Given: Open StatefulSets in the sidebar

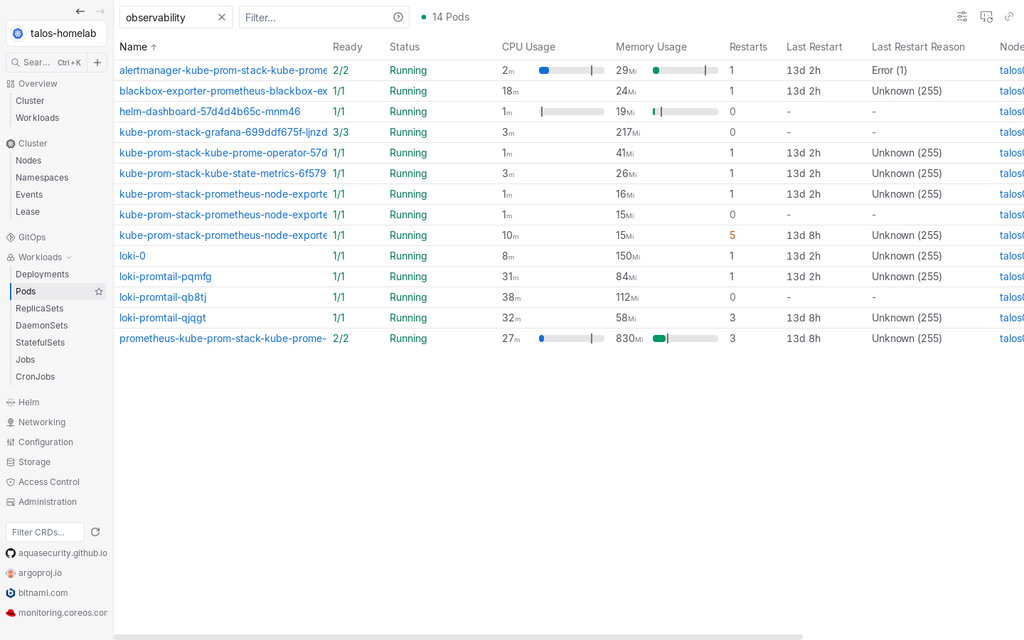Looking at the screenshot, I should pyautogui.click(x=40, y=342).
